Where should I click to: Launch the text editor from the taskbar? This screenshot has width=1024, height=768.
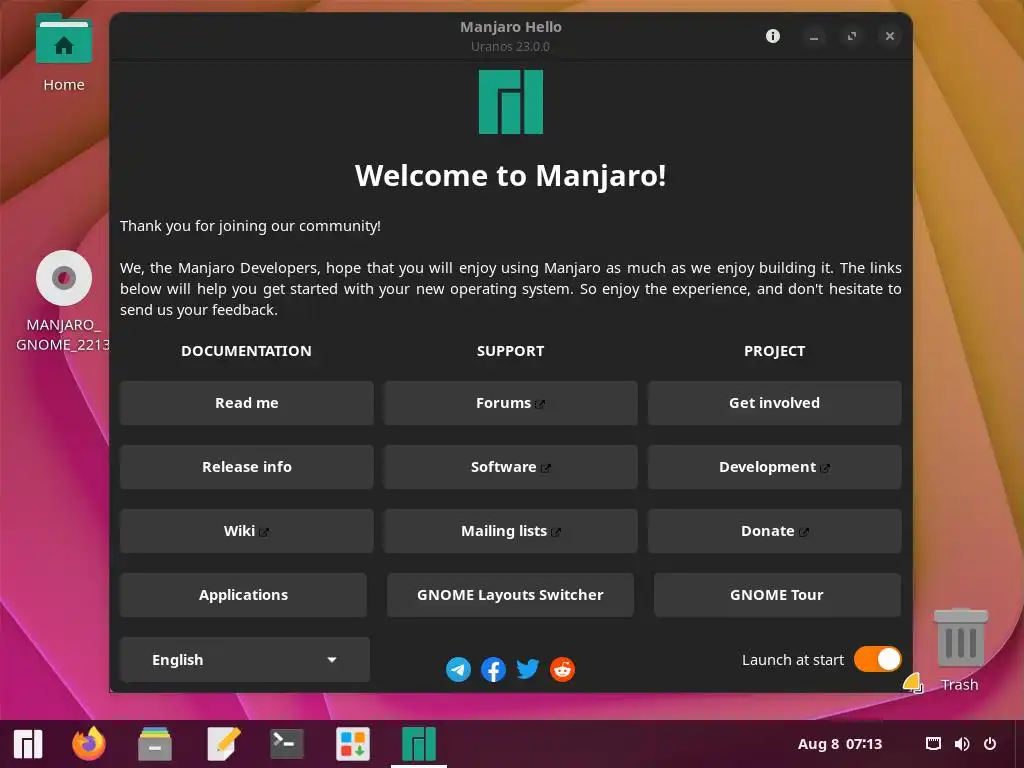pos(223,744)
